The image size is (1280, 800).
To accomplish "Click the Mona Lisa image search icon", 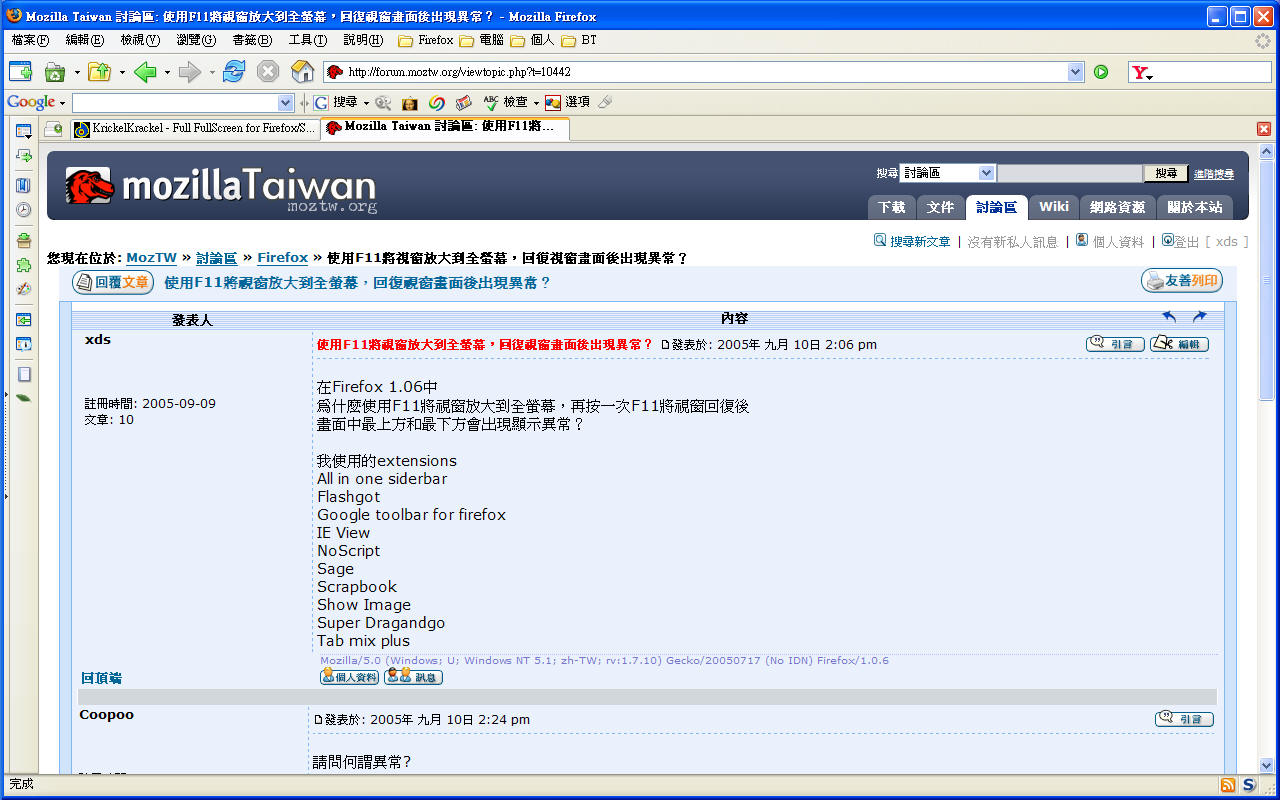I will 409,102.
